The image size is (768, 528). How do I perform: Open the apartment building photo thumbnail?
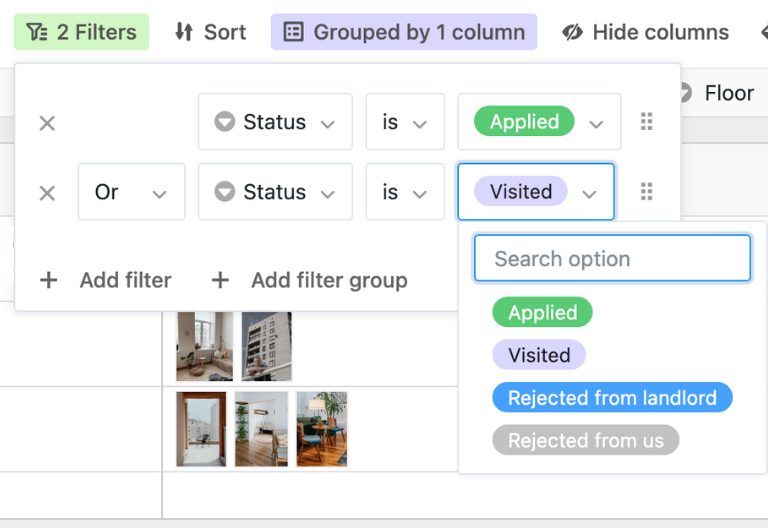[267, 346]
